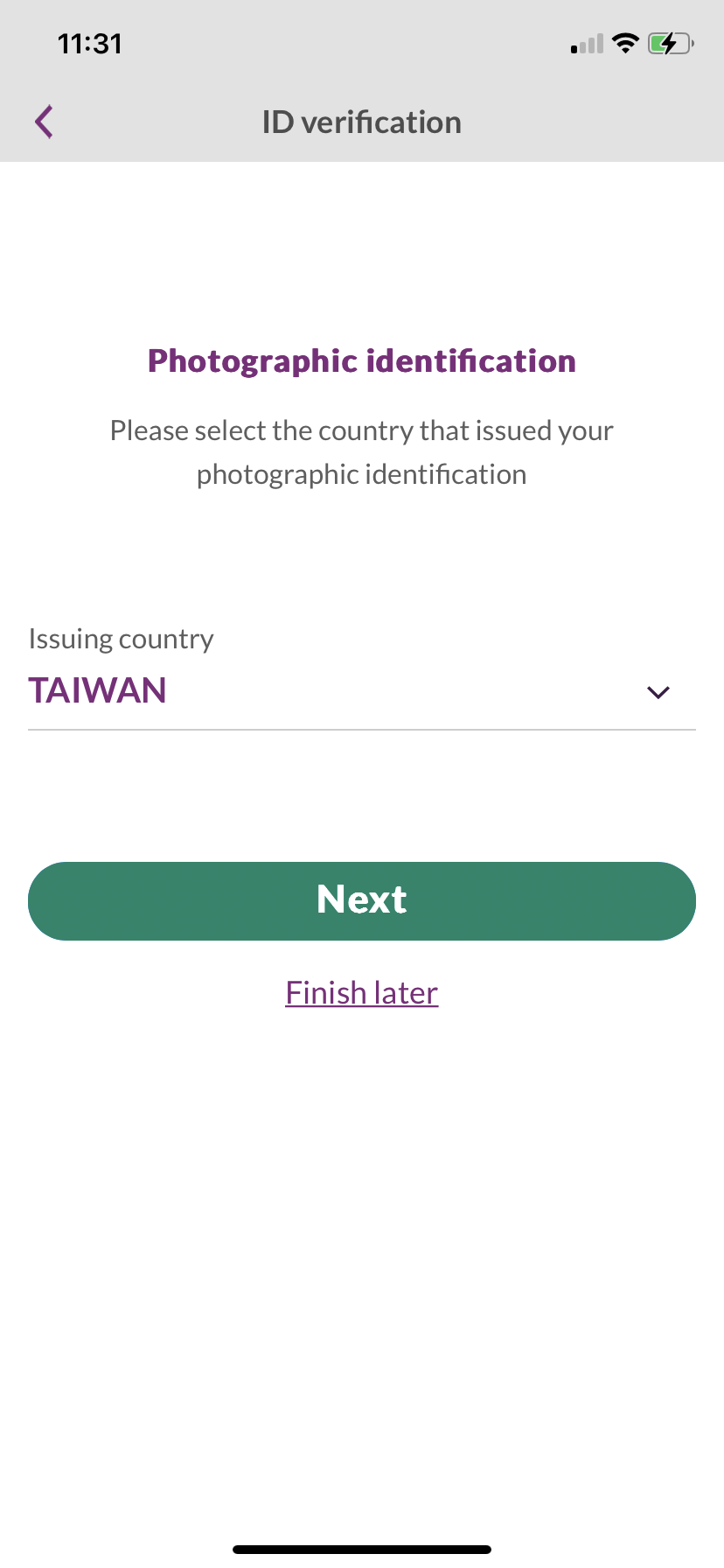Screen dimensions: 724x1568
Task: Tap the lightning bolt on the battery
Action: (668, 43)
